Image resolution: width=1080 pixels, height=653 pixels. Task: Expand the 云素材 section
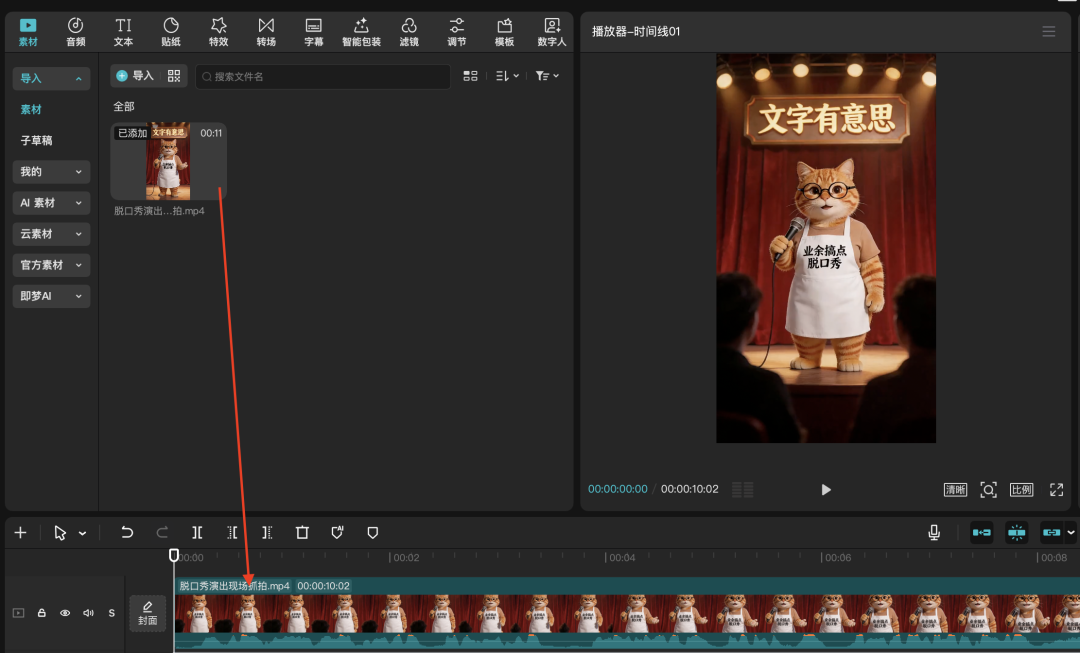tap(51, 234)
